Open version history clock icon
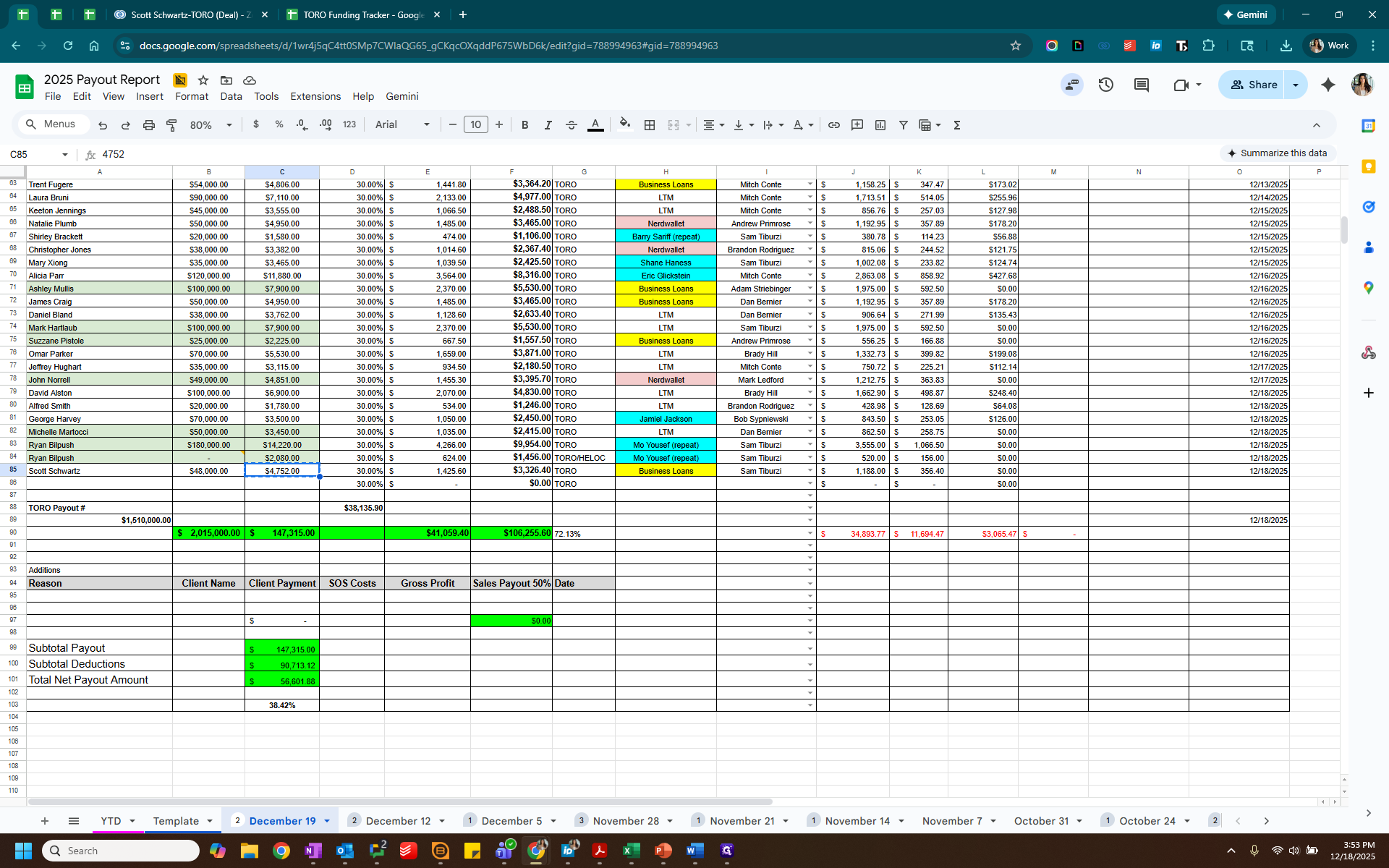This screenshot has height=868, width=1389. (1105, 85)
